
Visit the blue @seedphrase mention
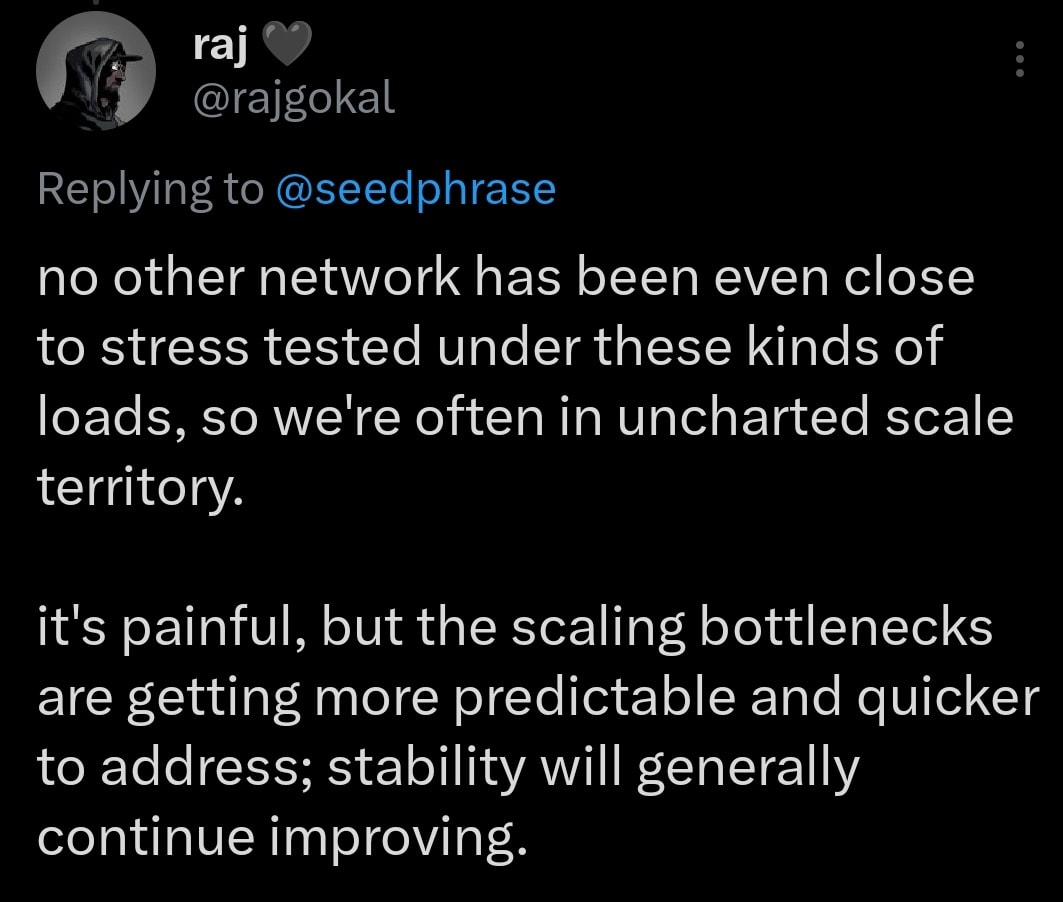[416, 187]
